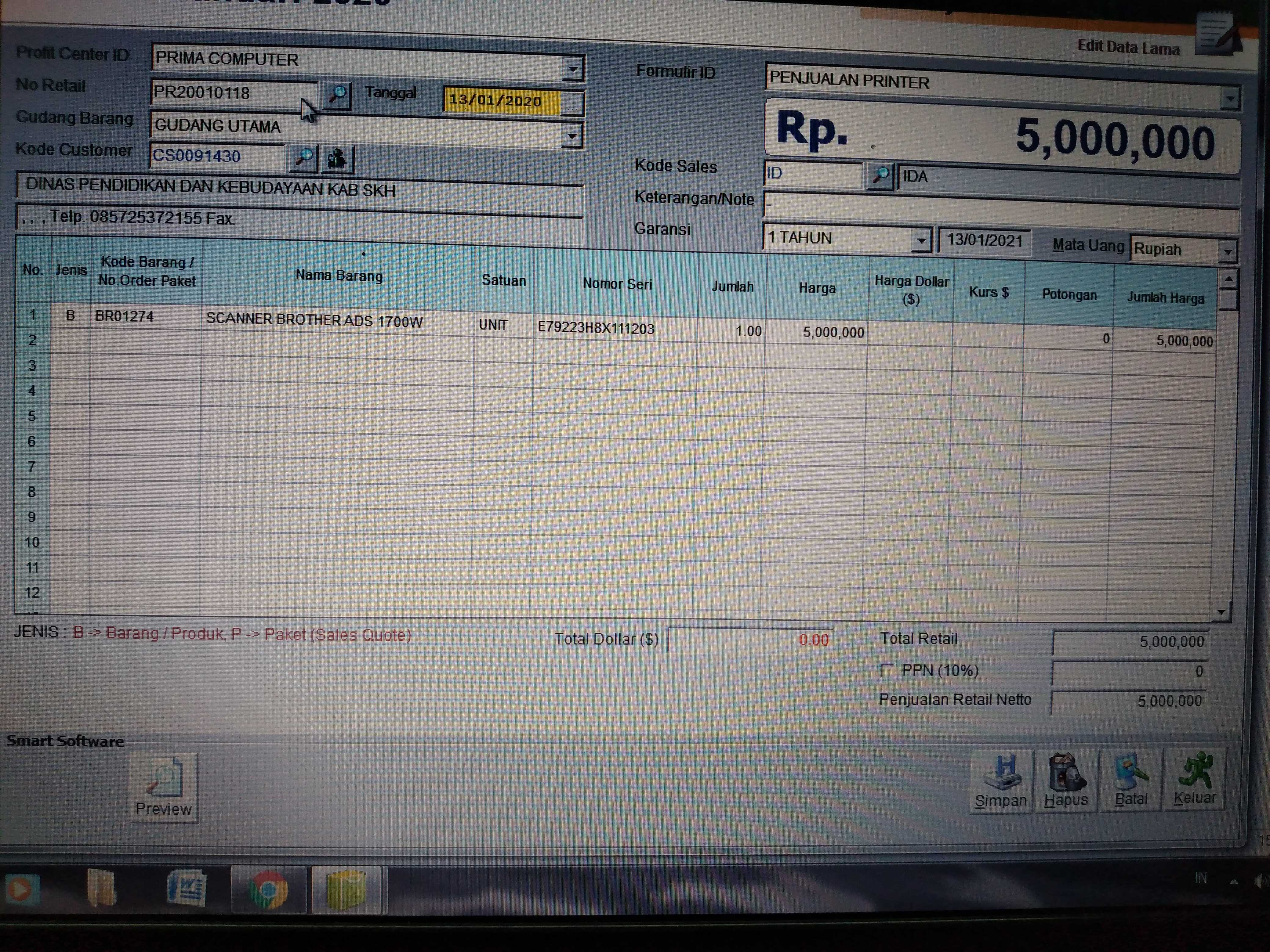Click the customer person icon next to search

(338, 158)
